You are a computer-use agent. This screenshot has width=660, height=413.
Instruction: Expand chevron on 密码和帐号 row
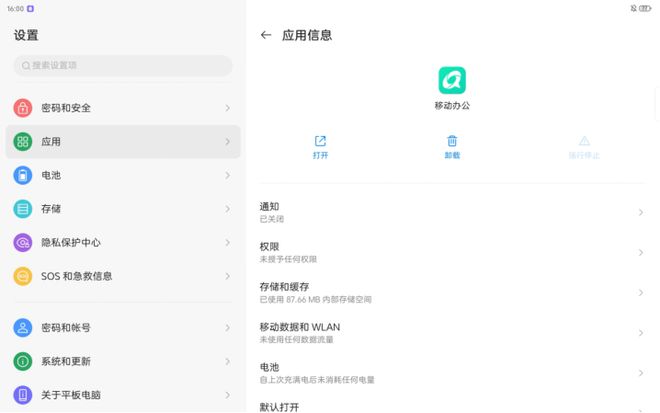pos(227,328)
